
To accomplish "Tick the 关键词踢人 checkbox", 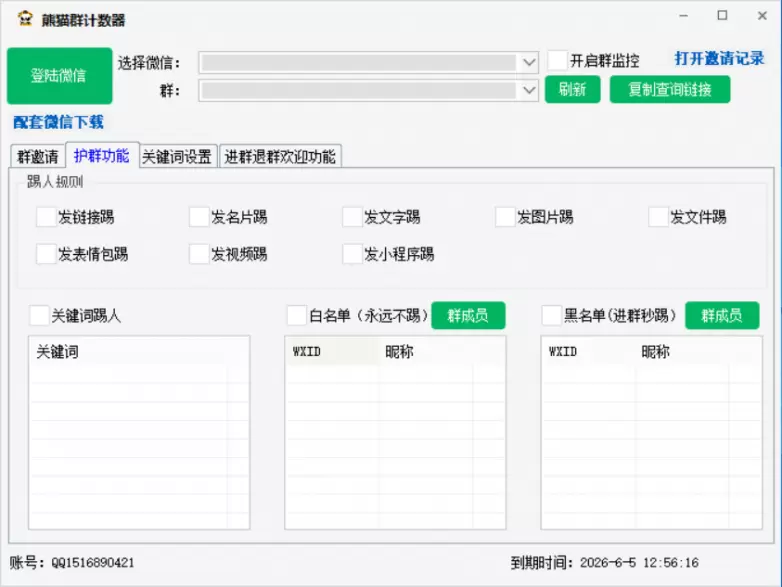I will [x=39, y=316].
